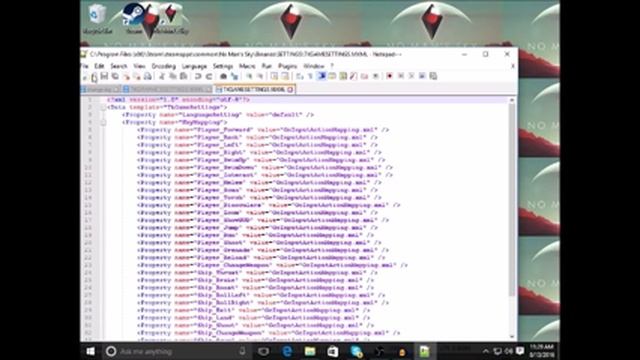The width and height of the screenshot is (640, 360).
Task: Open the Store from the taskbar
Action: (x=333, y=351)
